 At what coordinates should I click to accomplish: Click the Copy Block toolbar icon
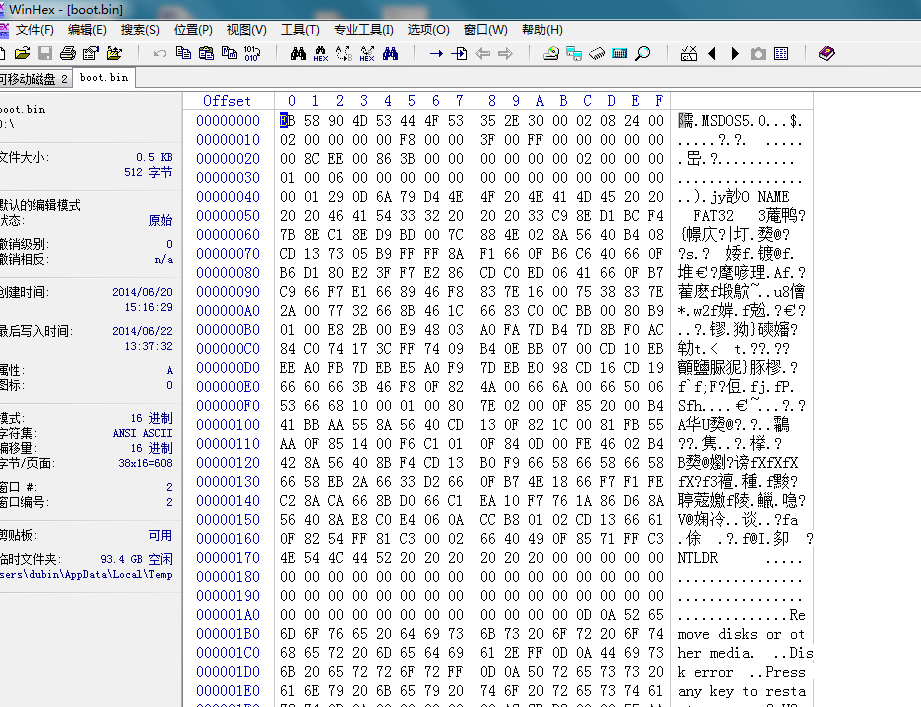[183, 53]
